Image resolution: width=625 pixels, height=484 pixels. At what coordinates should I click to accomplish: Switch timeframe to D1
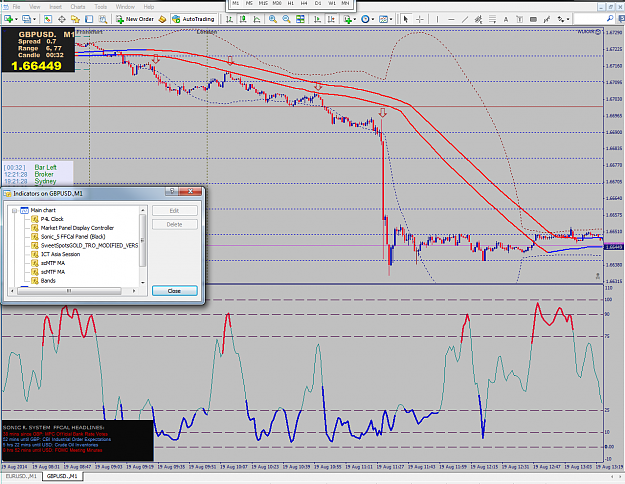(318, 3)
